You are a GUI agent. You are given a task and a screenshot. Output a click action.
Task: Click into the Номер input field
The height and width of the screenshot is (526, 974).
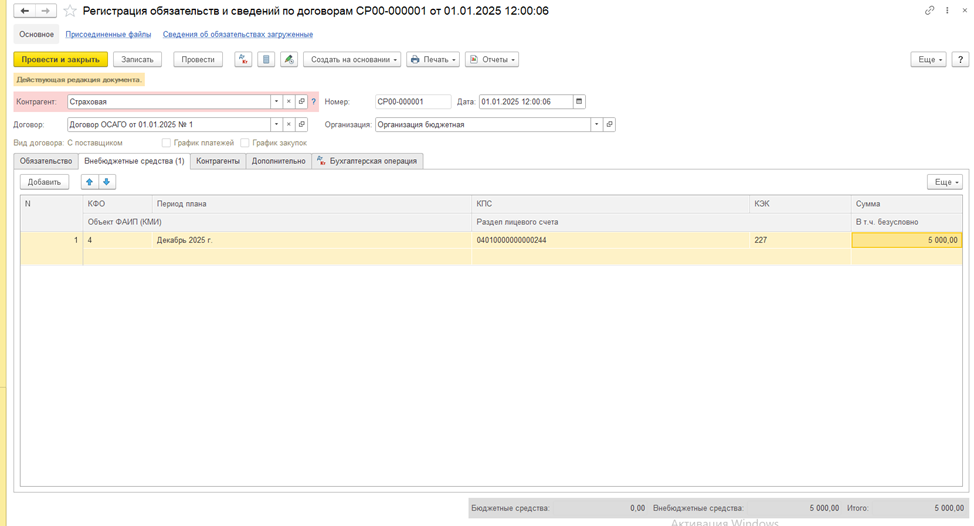[413, 101]
